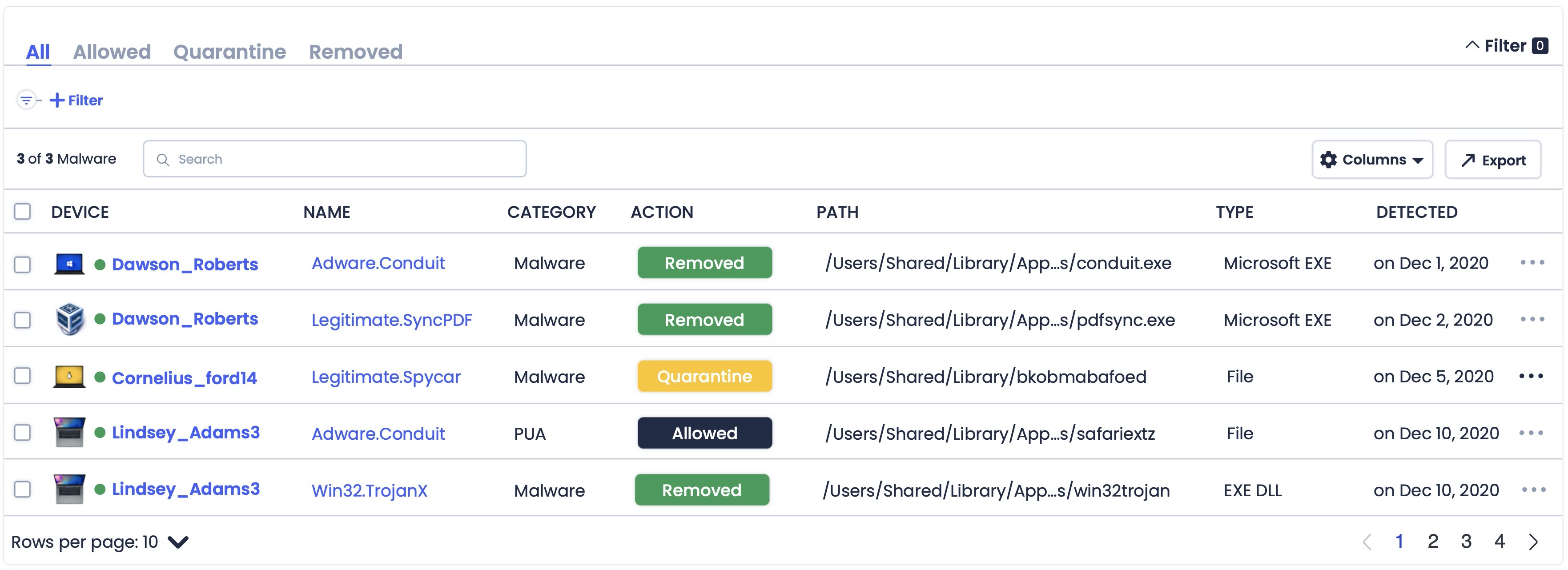
Task: Switch to the Removed tab
Action: (355, 52)
